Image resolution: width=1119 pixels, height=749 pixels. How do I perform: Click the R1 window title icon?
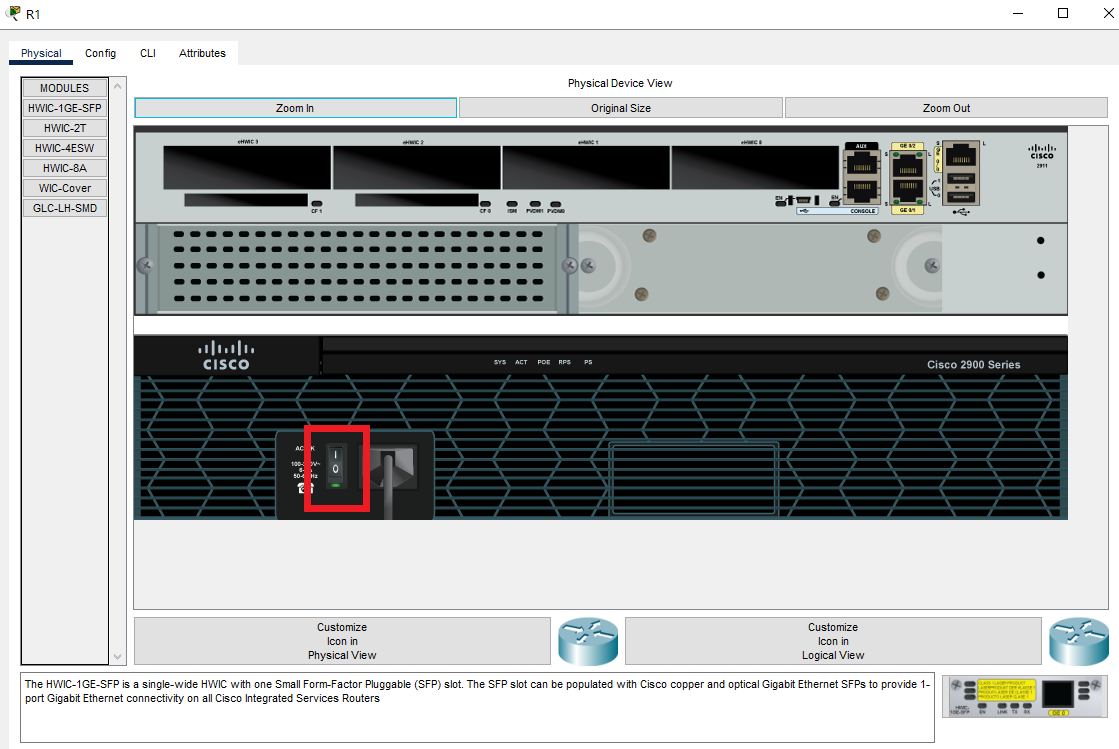point(13,13)
